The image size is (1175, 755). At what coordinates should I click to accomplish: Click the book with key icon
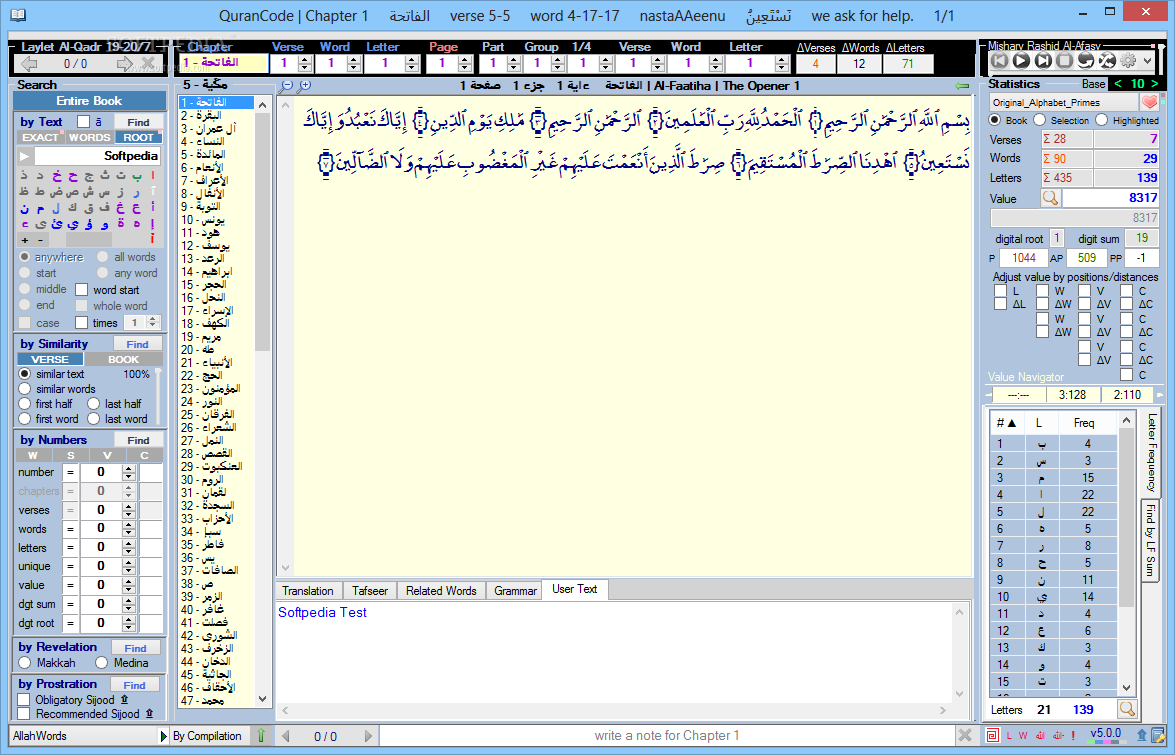pos(1159,736)
